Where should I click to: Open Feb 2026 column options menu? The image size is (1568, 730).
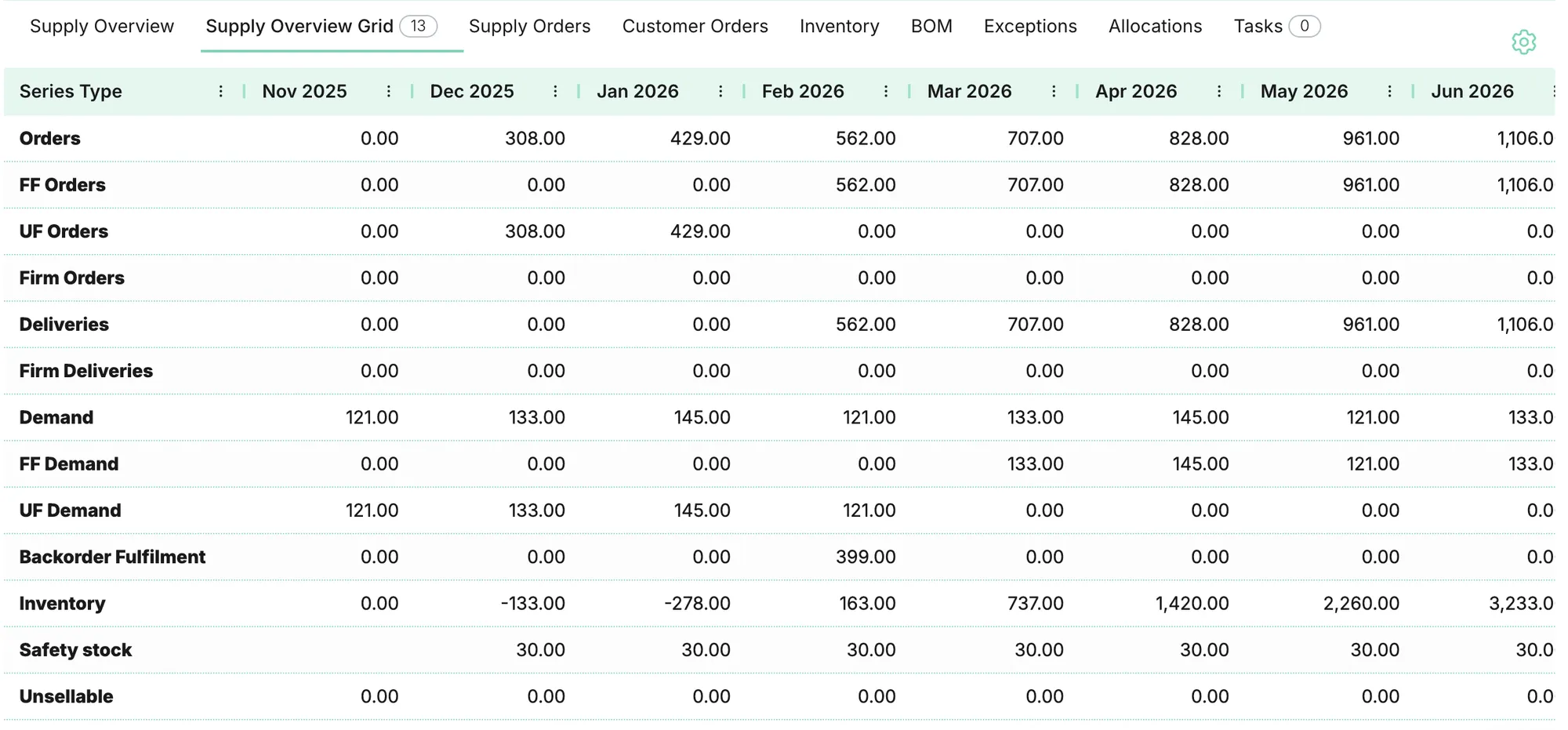(886, 92)
